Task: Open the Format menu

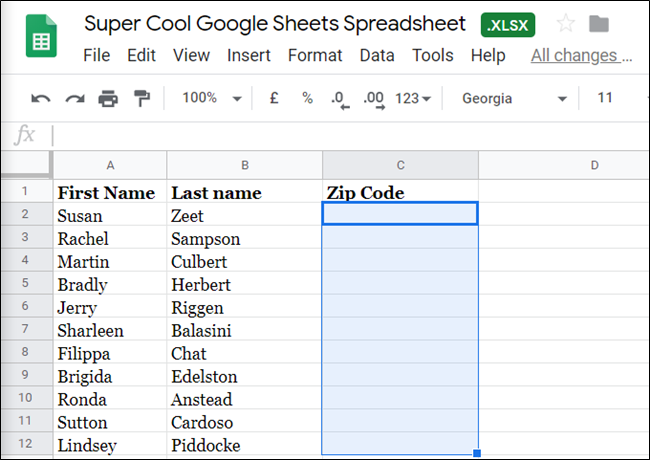Action: click(315, 56)
